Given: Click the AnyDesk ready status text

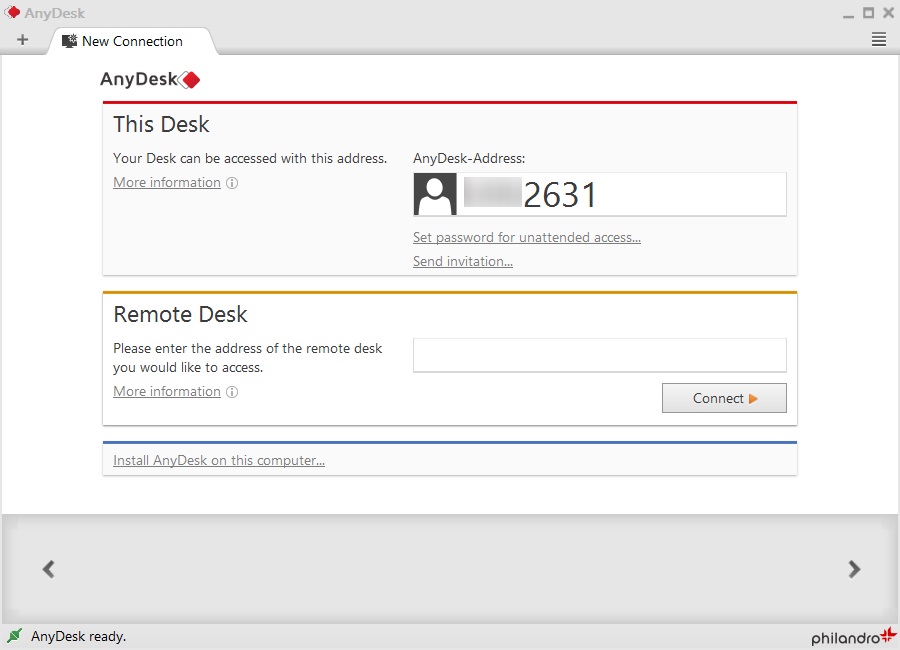Looking at the screenshot, I should tap(79, 636).
